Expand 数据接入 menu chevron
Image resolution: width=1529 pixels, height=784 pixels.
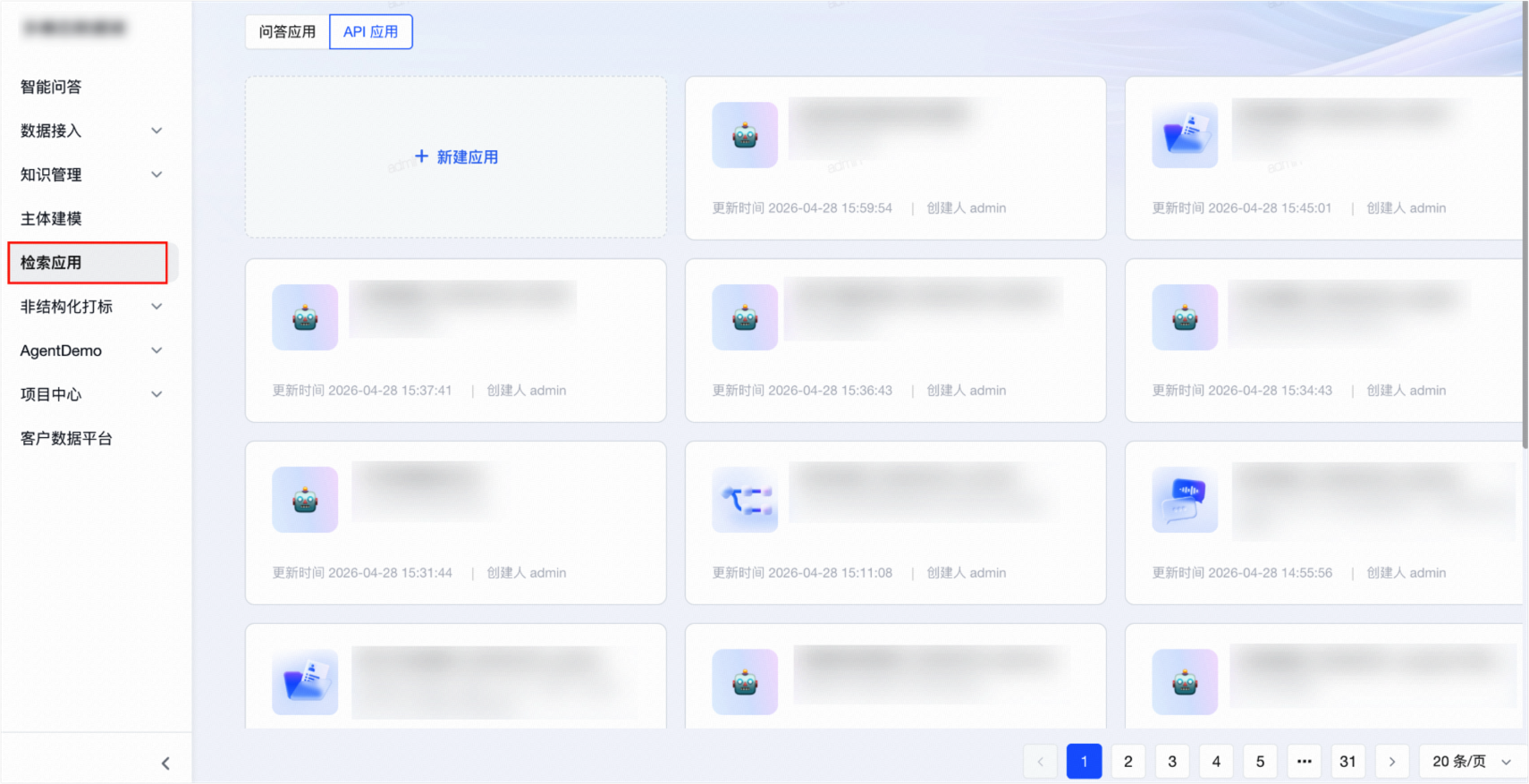156,131
